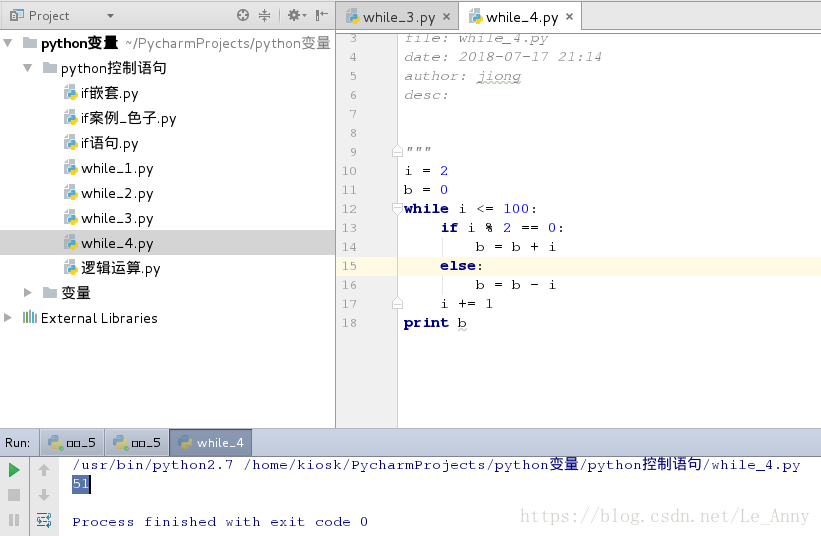Select while_3.py in the project tree
Viewport: 821px width, 536px height.
click(117, 218)
